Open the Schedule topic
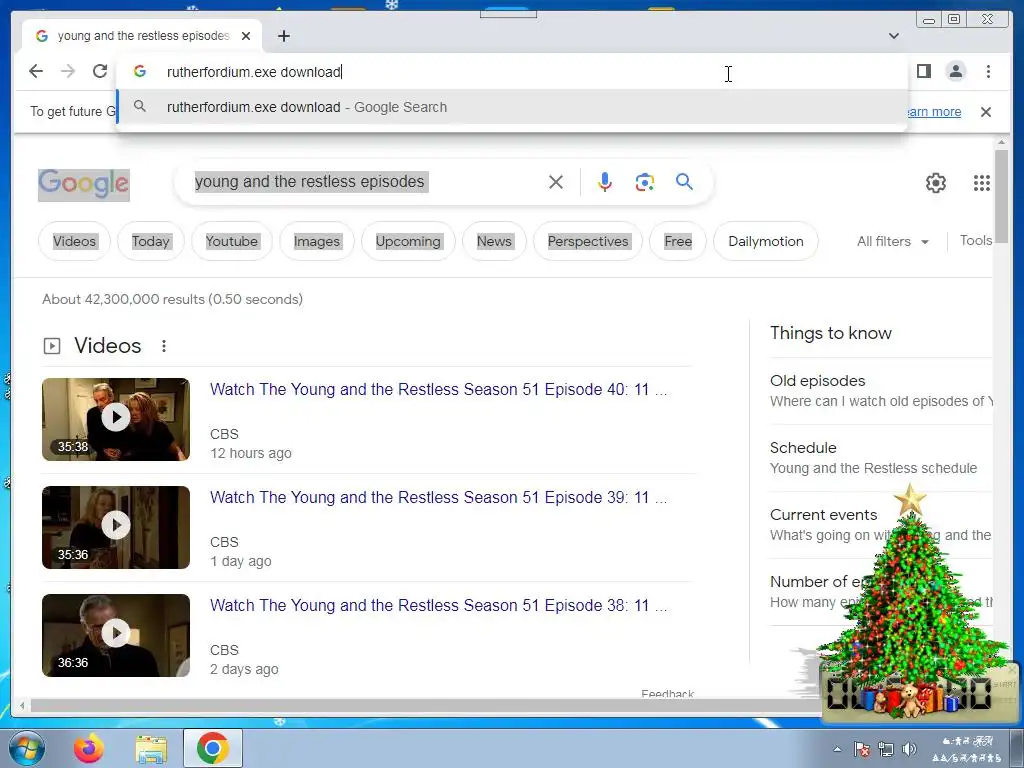This screenshot has height=768, width=1024. tap(881, 457)
